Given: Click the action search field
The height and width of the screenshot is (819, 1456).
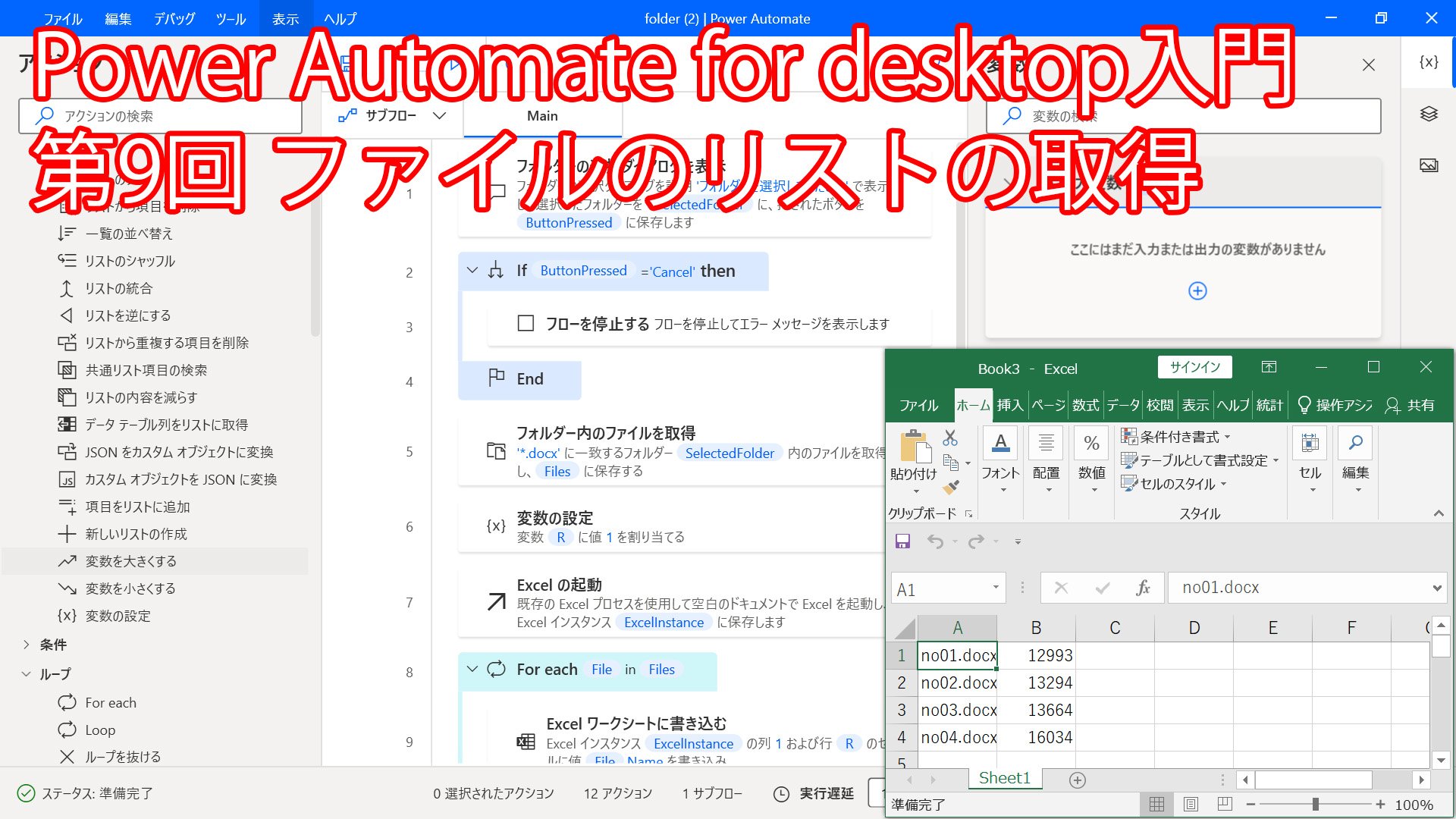Looking at the screenshot, I should pos(160,116).
